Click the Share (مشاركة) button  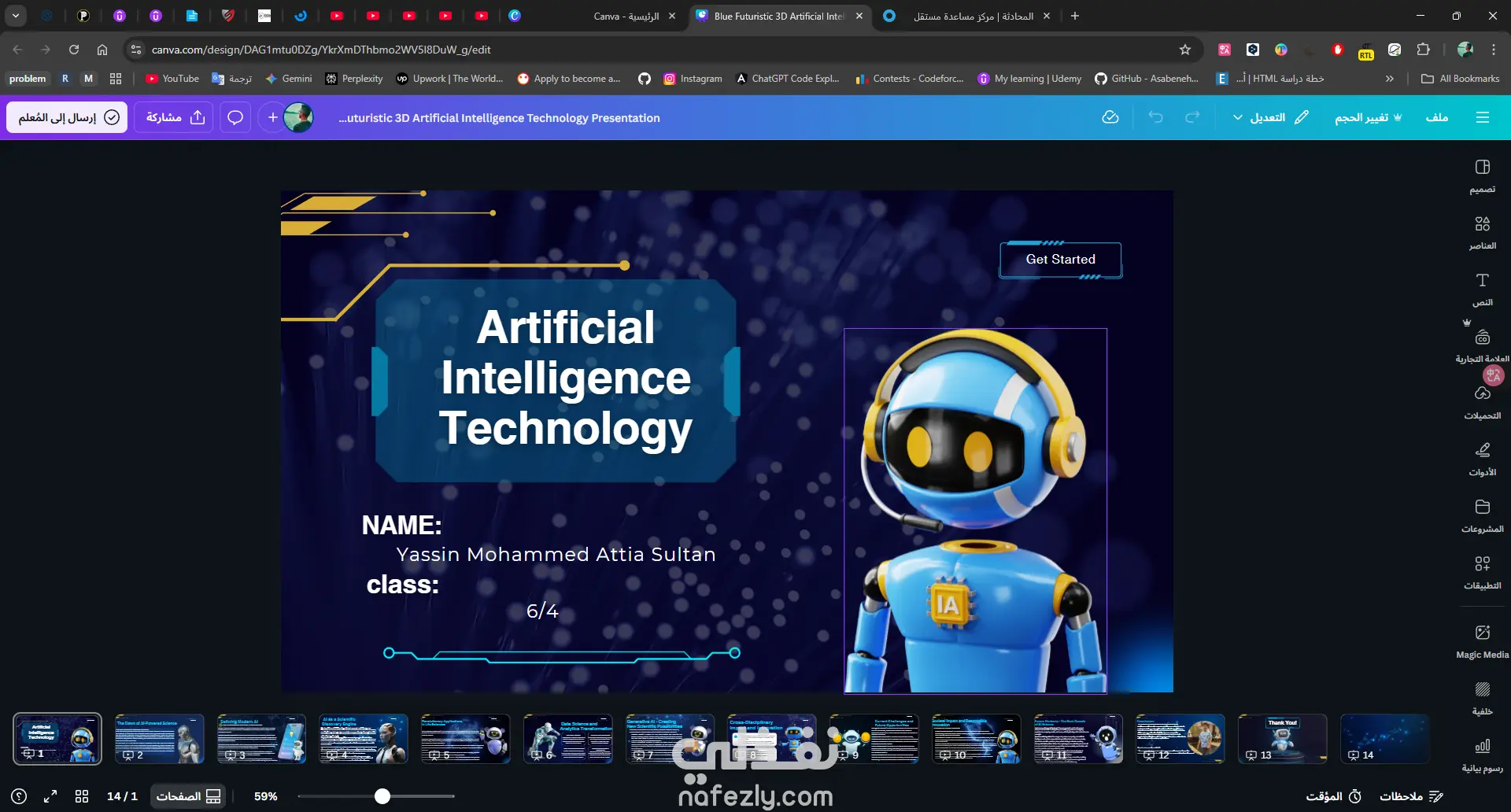click(174, 117)
